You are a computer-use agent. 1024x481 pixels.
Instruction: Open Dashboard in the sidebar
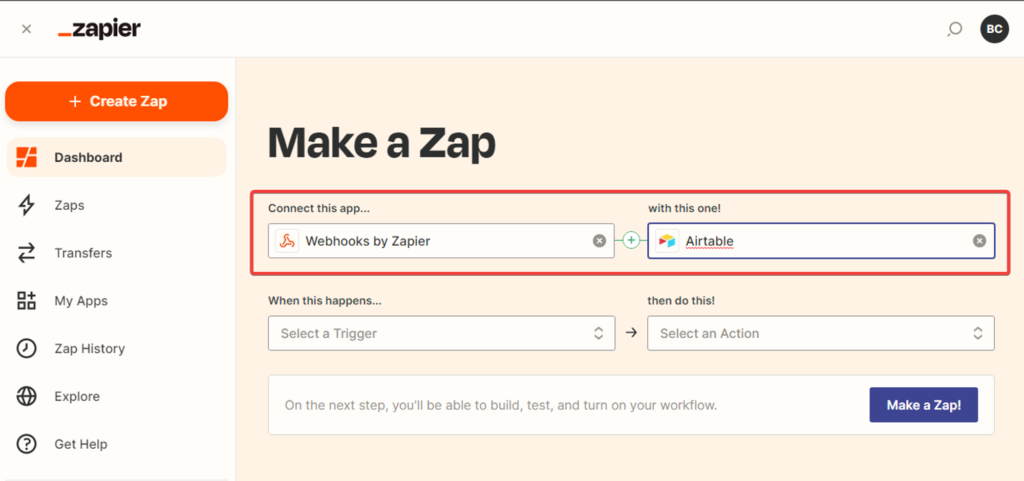click(116, 157)
